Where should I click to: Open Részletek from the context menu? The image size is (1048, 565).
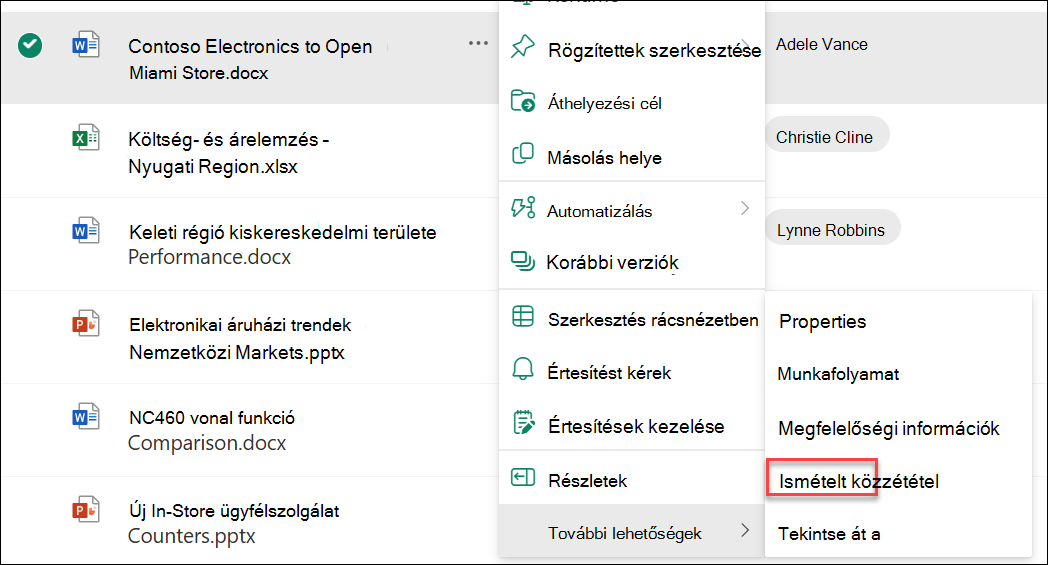point(632,480)
